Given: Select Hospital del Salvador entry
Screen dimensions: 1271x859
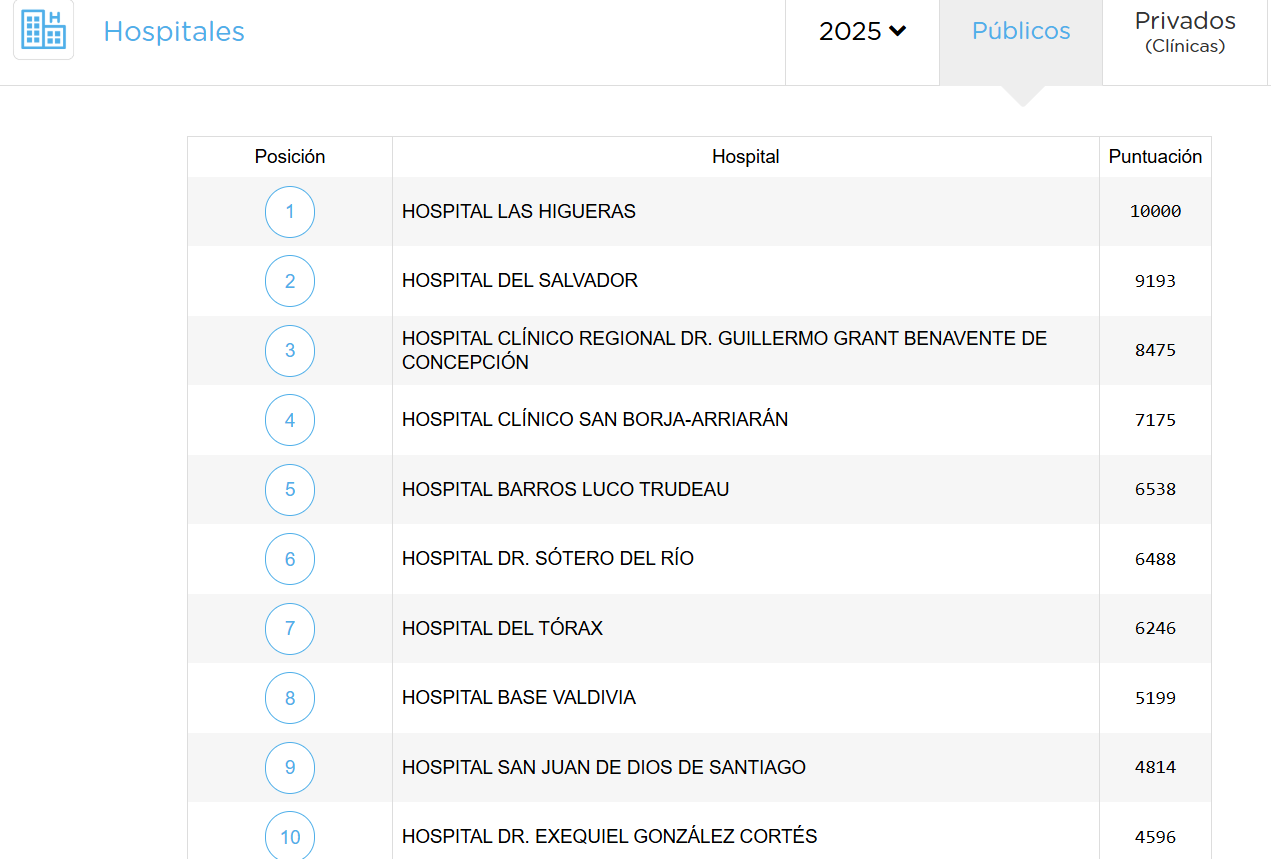Looking at the screenshot, I should click(x=519, y=281).
